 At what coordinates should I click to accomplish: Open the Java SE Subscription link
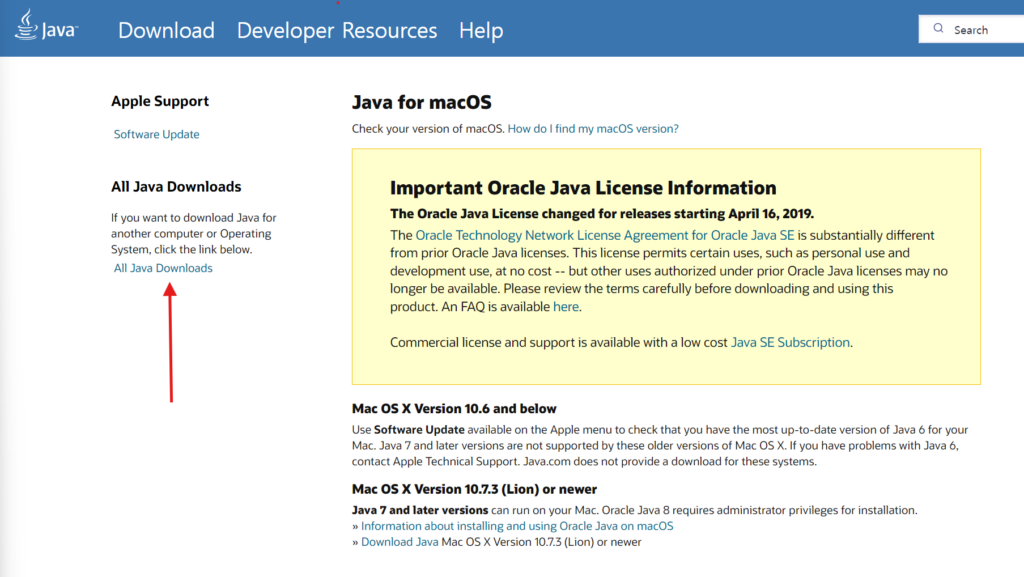pyautogui.click(x=790, y=342)
